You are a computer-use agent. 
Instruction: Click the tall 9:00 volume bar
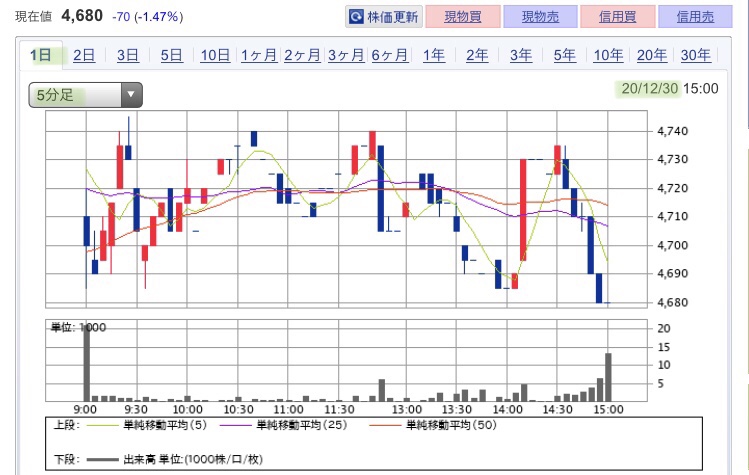86,362
